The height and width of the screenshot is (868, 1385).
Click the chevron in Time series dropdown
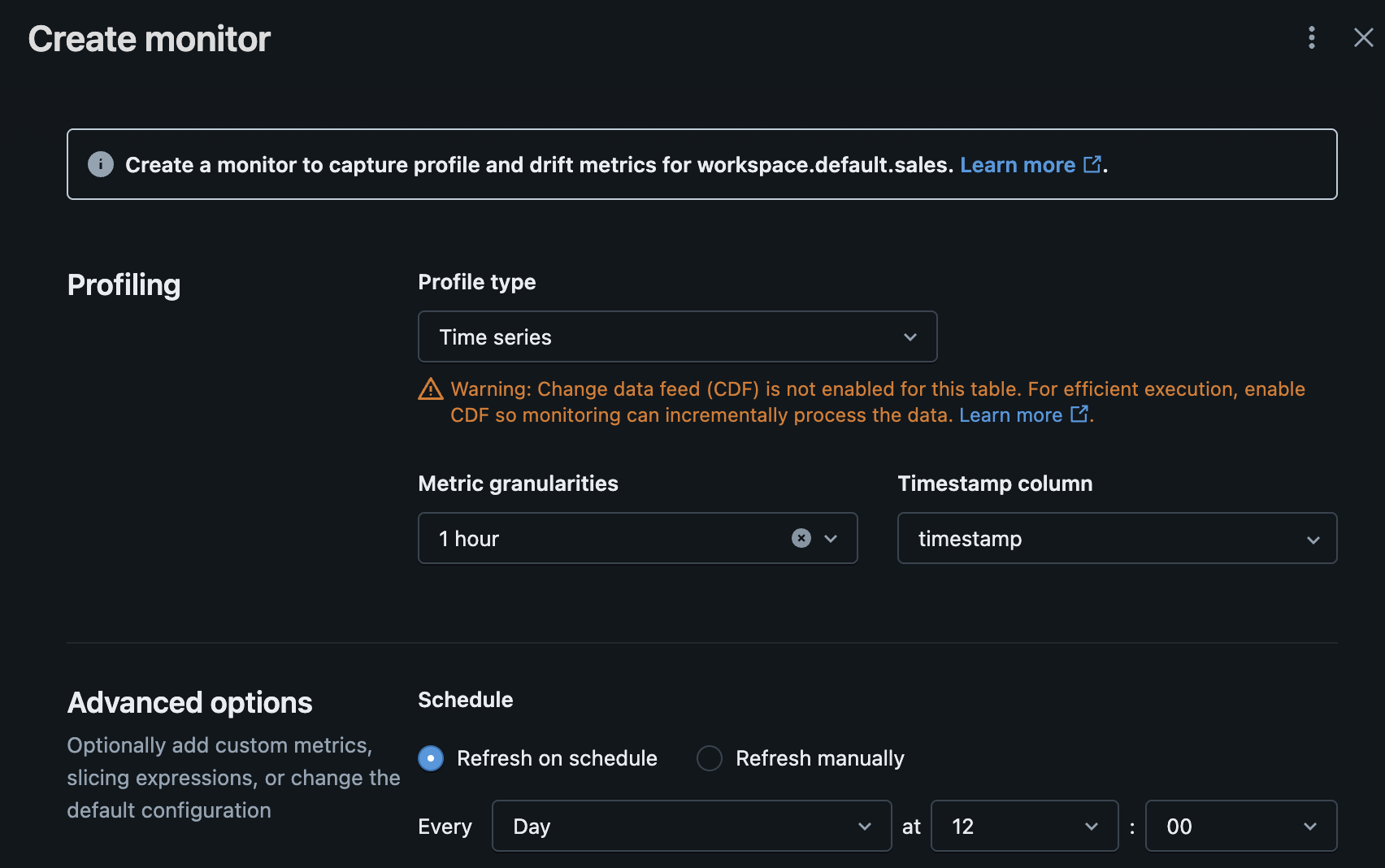(910, 337)
